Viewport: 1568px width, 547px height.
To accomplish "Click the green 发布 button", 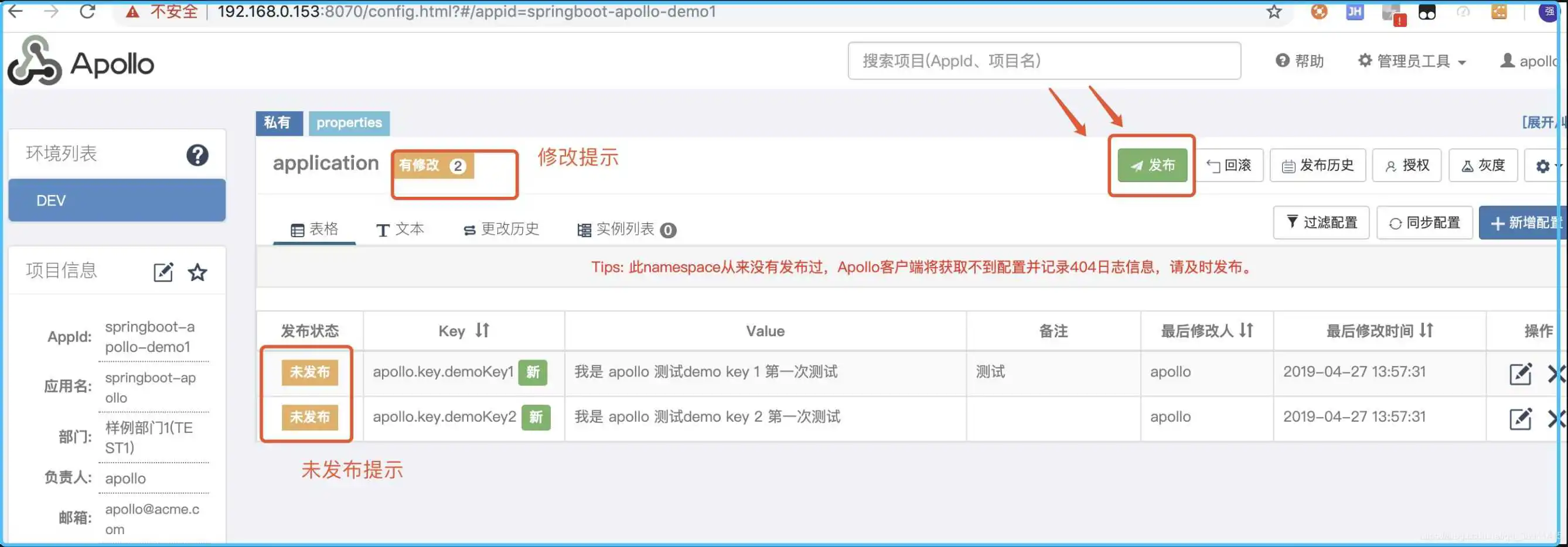I will click(x=1151, y=166).
